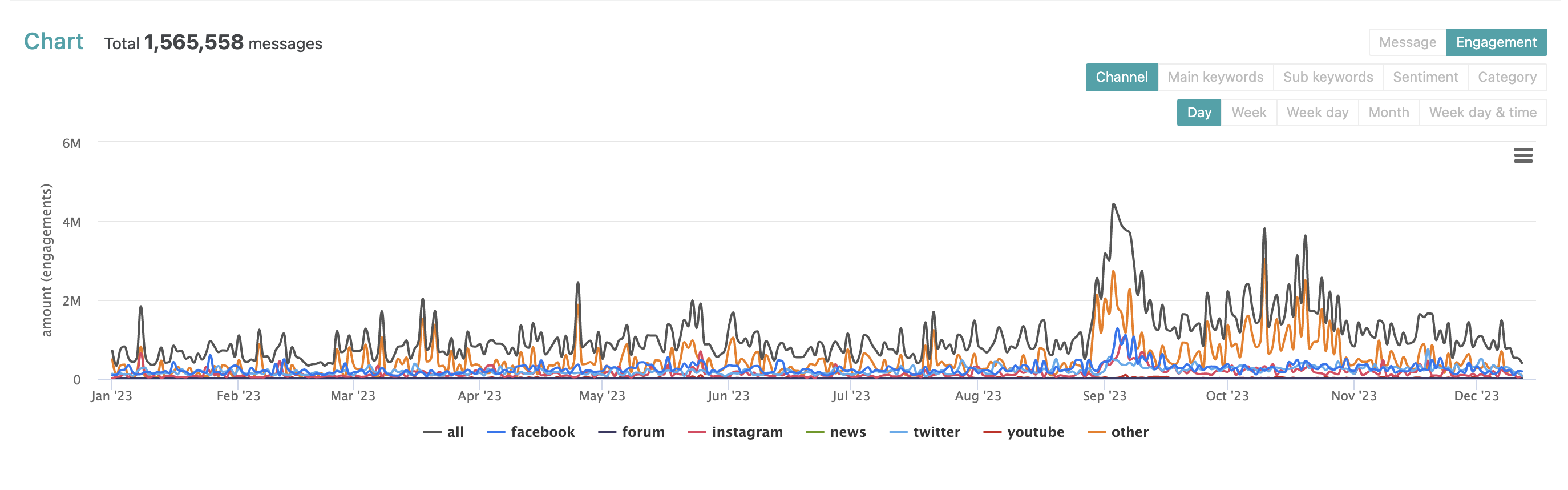Group chart data by Week
The width and height of the screenshot is (1568, 490).
click(1248, 112)
